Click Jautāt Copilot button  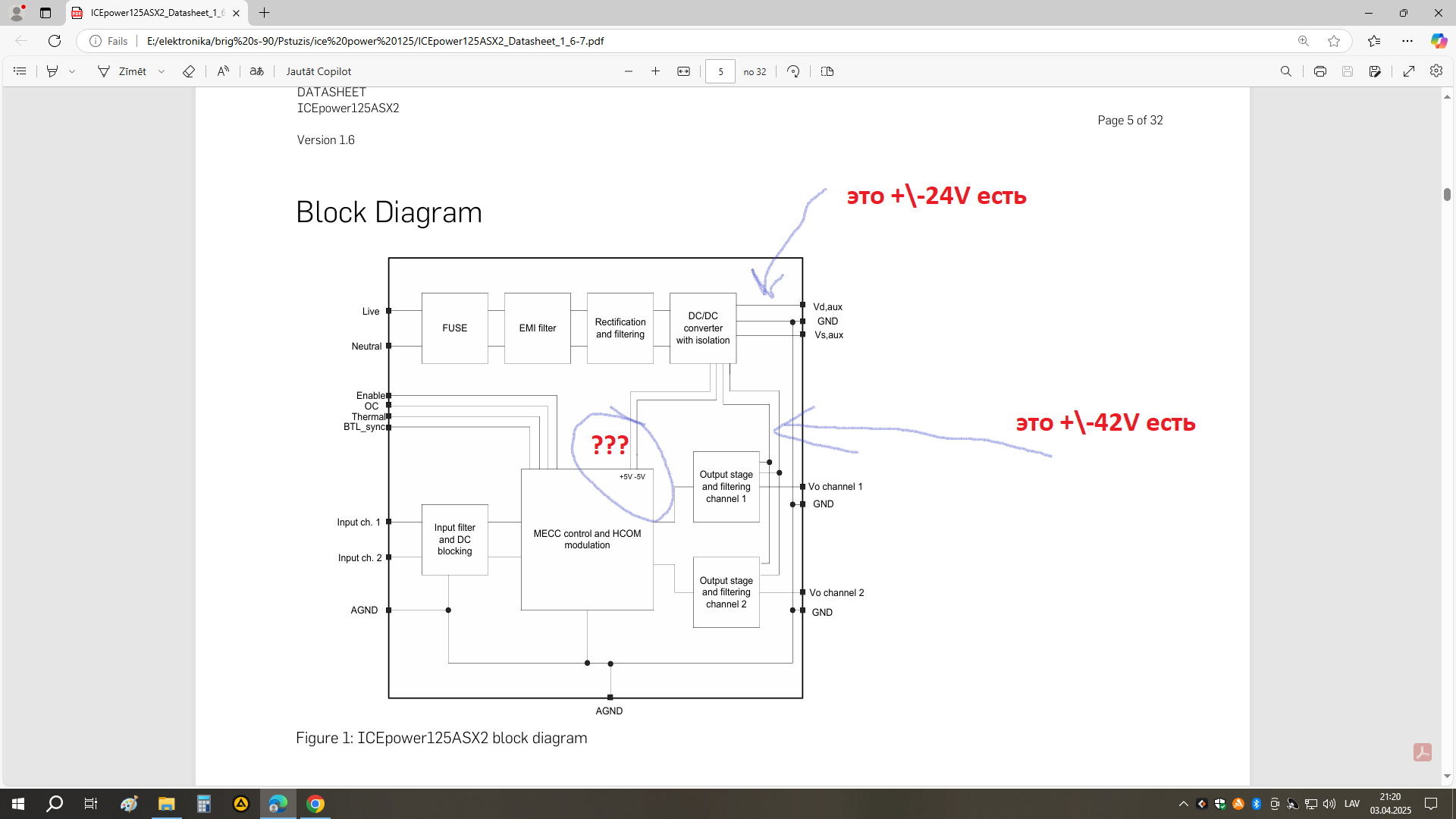318,71
